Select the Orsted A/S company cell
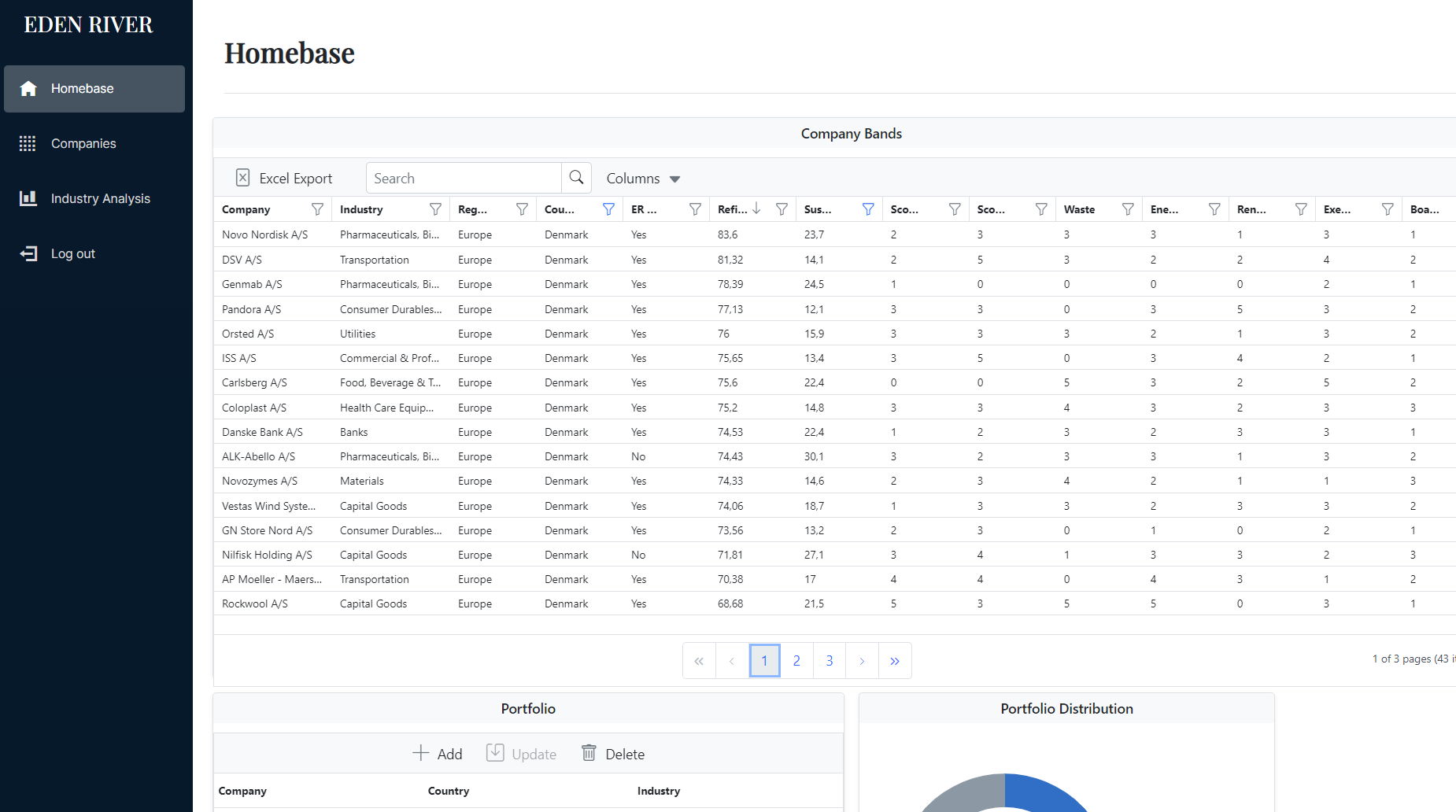This screenshot has width=1456, height=812. (x=273, y=334)
